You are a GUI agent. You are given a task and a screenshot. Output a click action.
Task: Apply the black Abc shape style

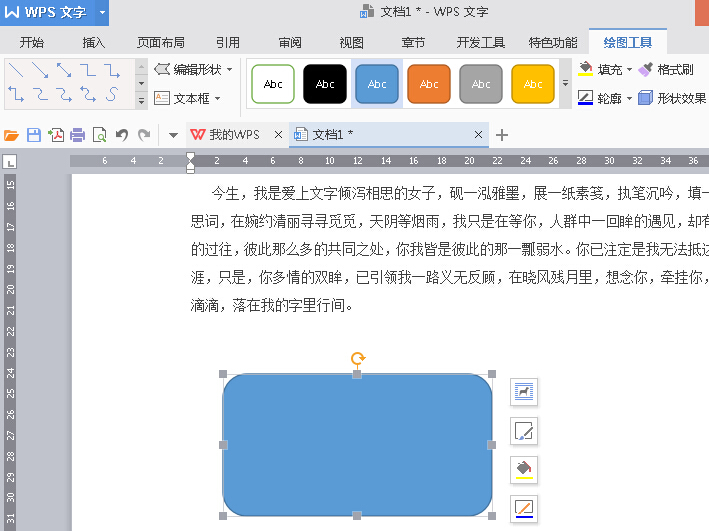tap(325, 84)
